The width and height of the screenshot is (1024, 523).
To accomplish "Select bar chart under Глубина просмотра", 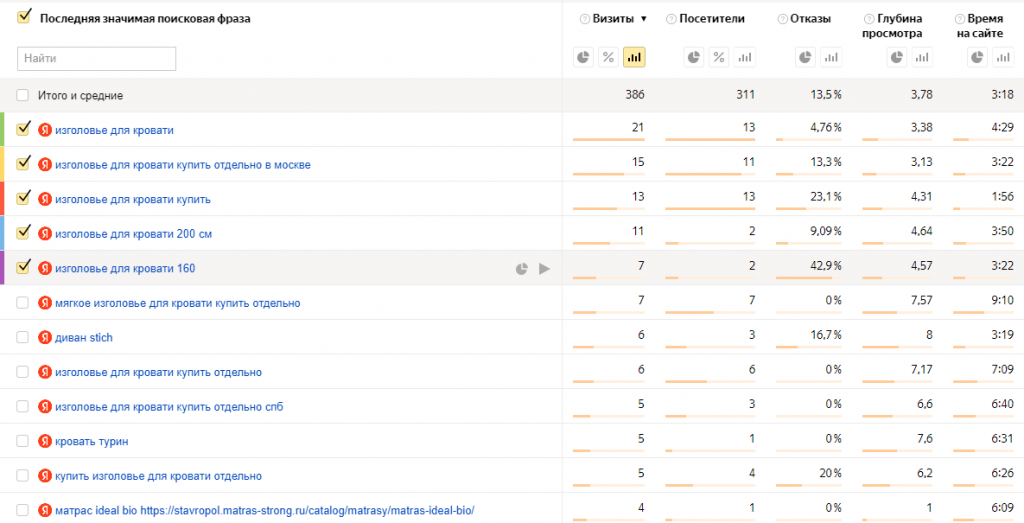I will 921,57.
